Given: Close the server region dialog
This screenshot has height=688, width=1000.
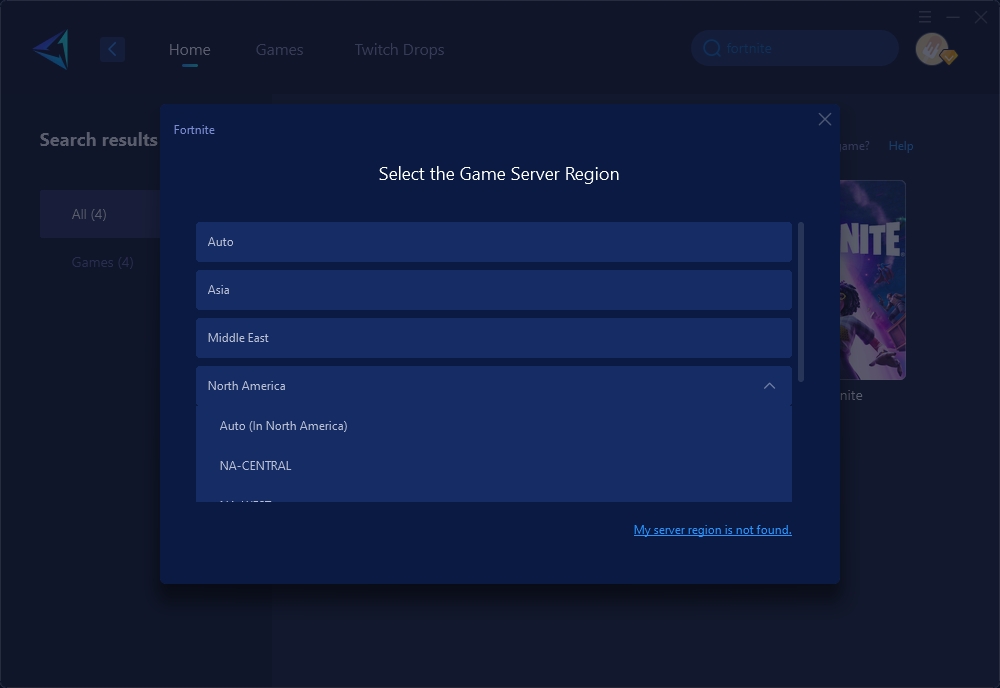Looking at the screenshot, I should pyautogui.click(x=825, y=119).
